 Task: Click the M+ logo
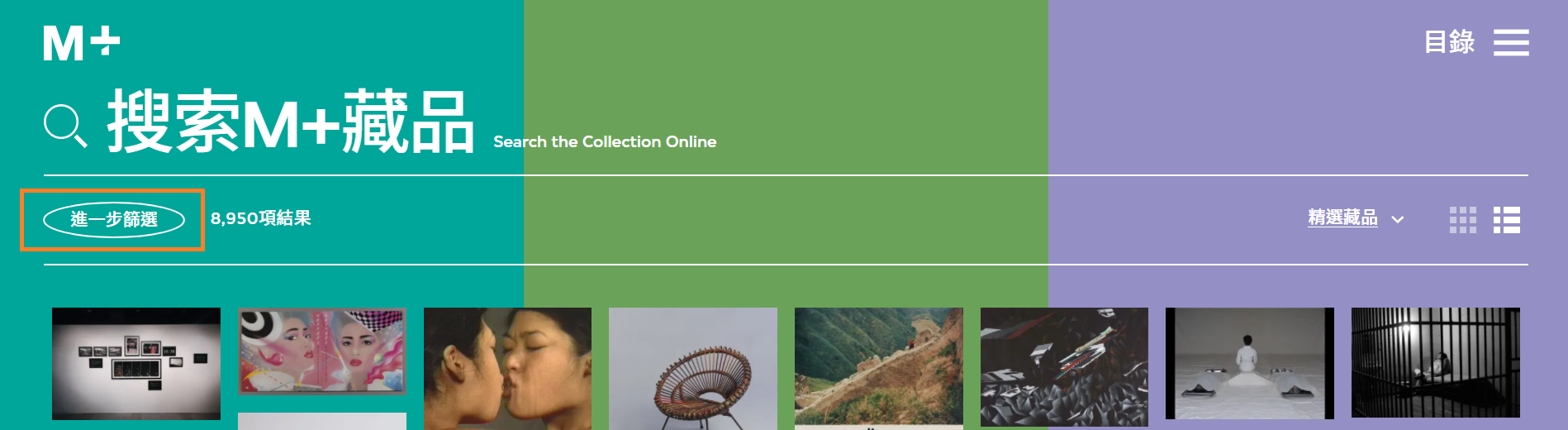pos(82,43)
